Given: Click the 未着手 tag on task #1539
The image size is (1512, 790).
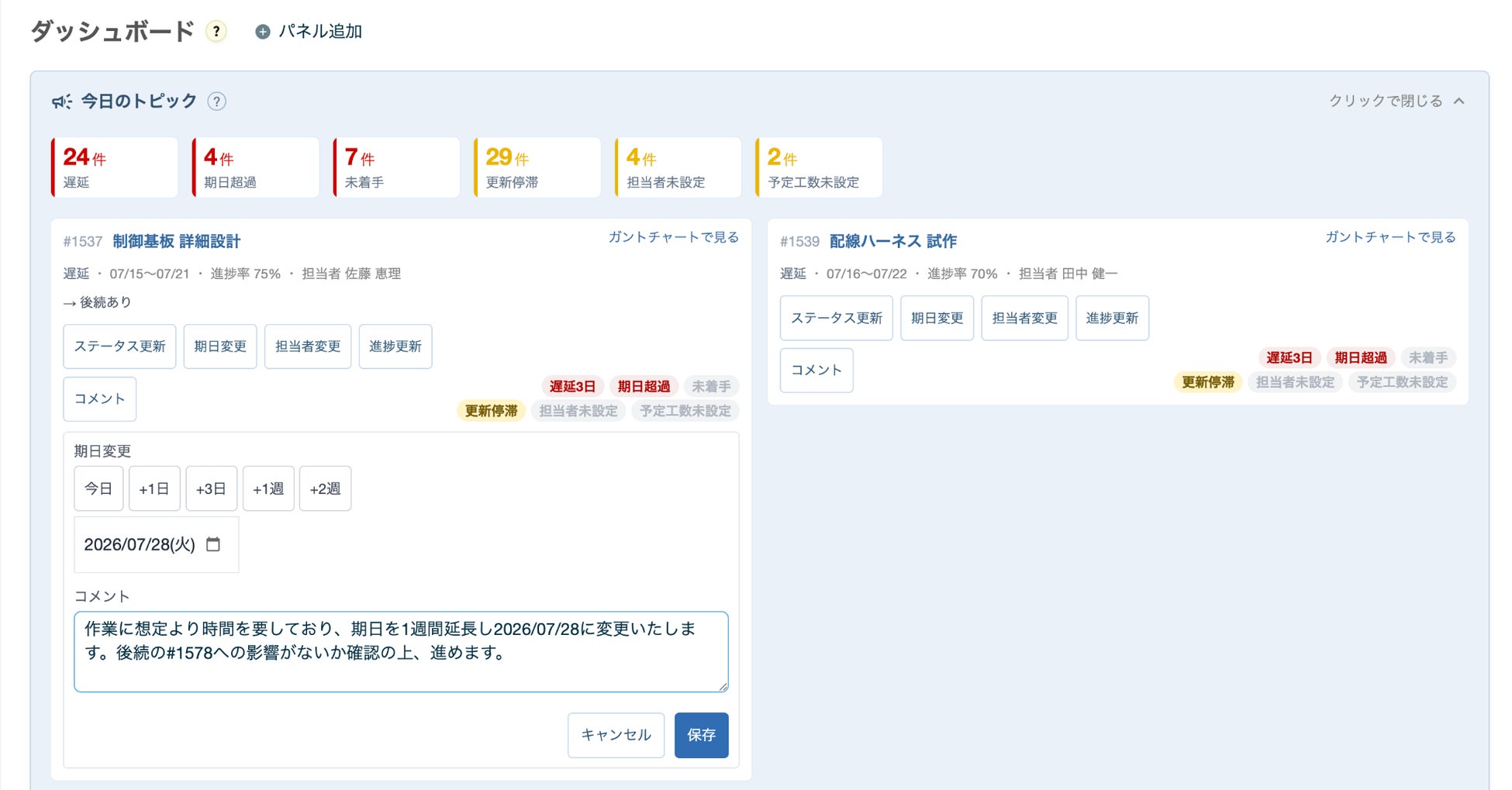Looking at the screenshot, I should pyautogui.click(x=1428, y=357).
